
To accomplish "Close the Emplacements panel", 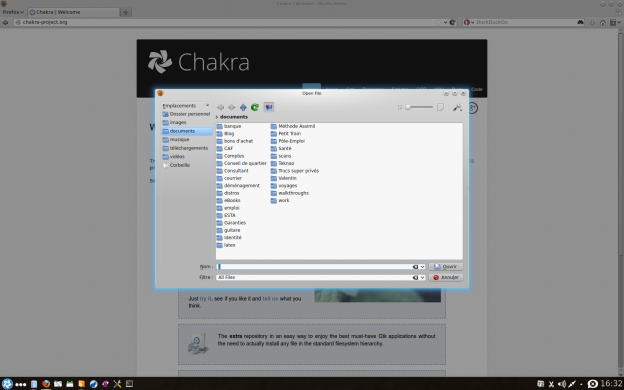I will pyautogui.click(x=207, y=105).
